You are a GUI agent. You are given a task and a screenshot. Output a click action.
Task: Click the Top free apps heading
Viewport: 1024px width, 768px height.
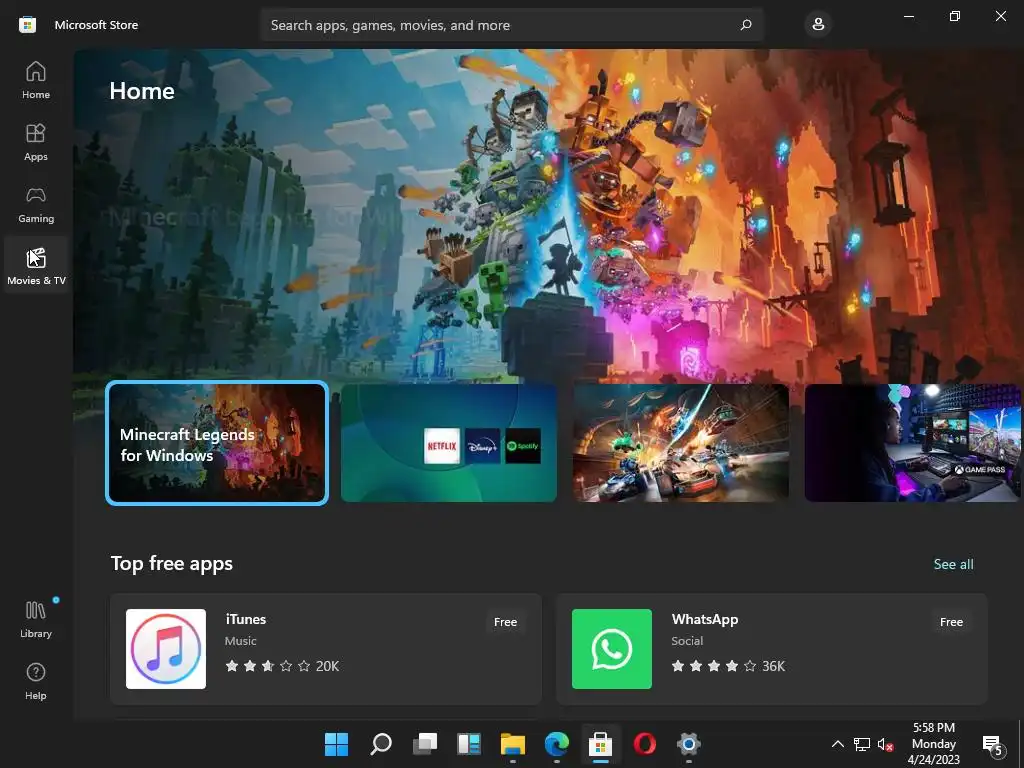172,564
